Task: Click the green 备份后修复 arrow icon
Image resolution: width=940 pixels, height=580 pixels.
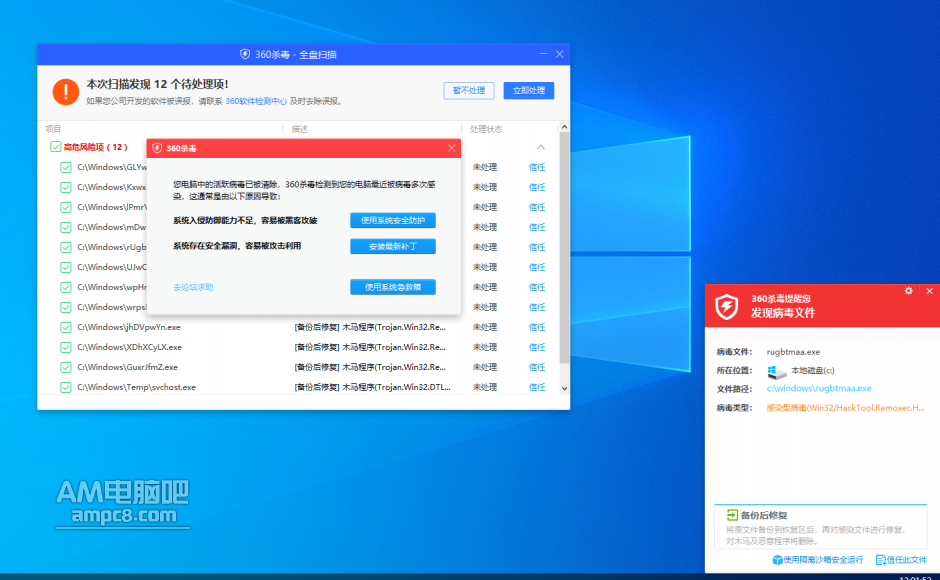Action: (x=732, y=515)
